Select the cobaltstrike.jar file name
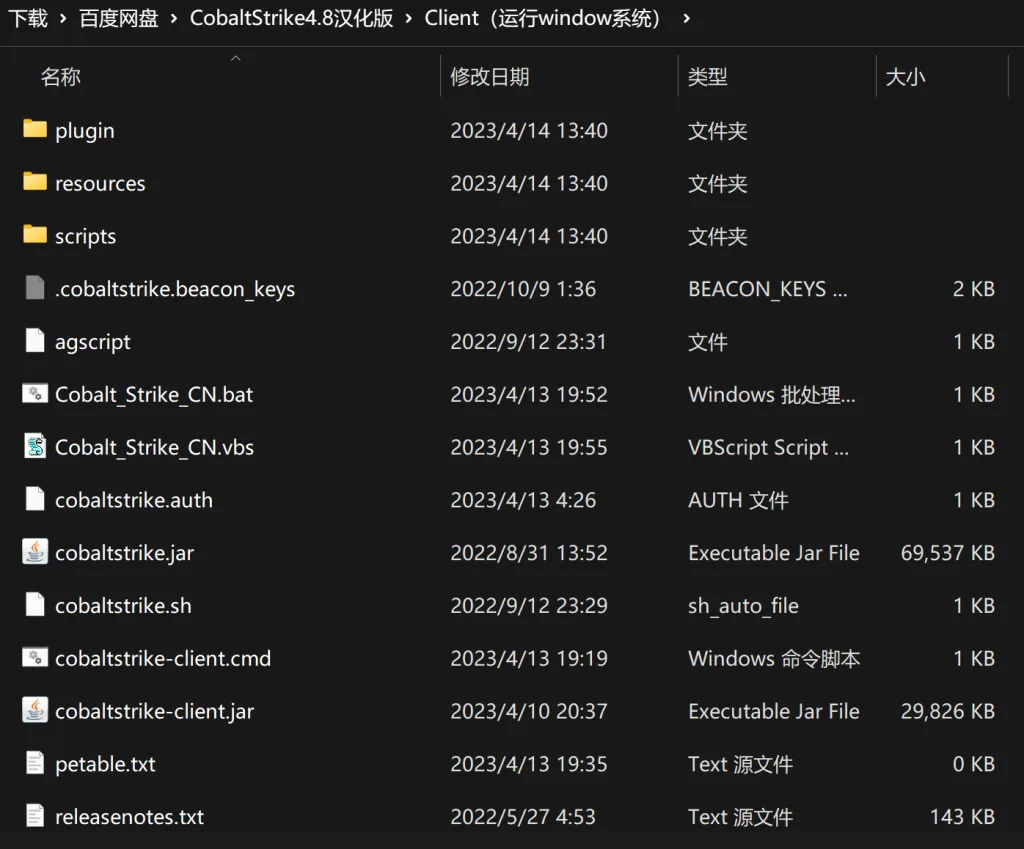This screenshot has height=849, width=1024. coord(124,553)
